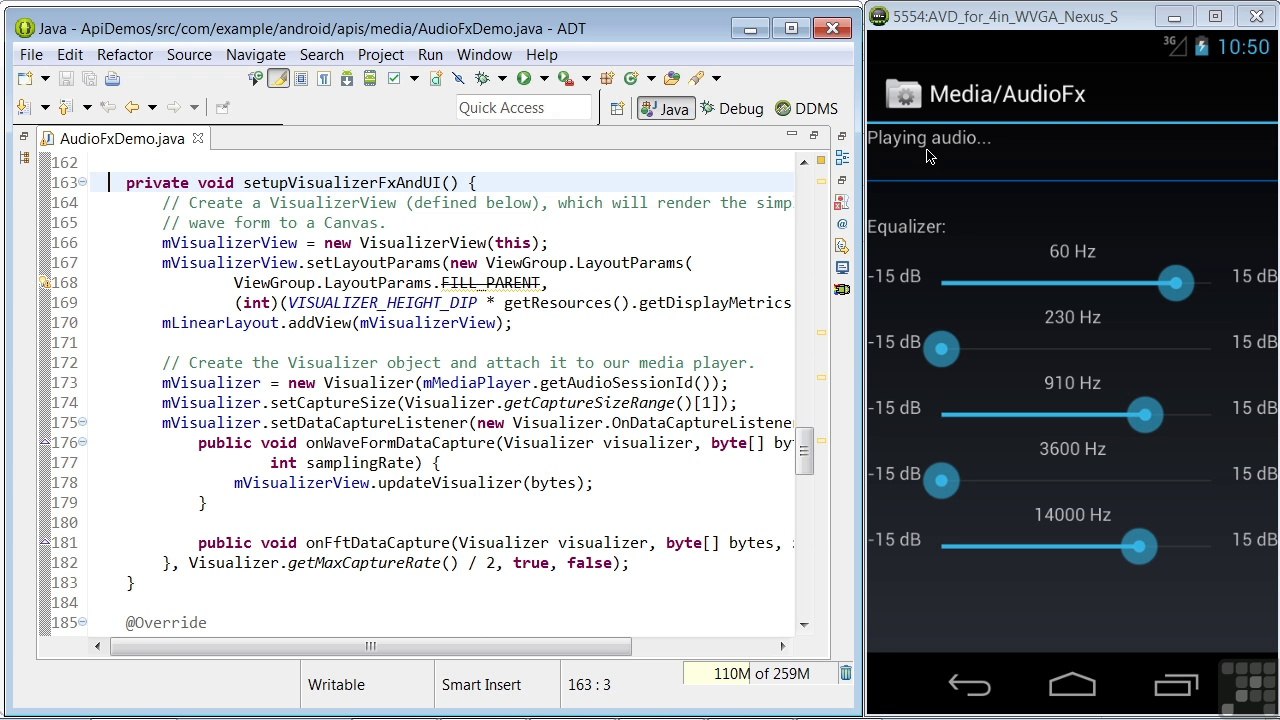Toggle Mark Occurrences highlighter button

click(278, 78)
